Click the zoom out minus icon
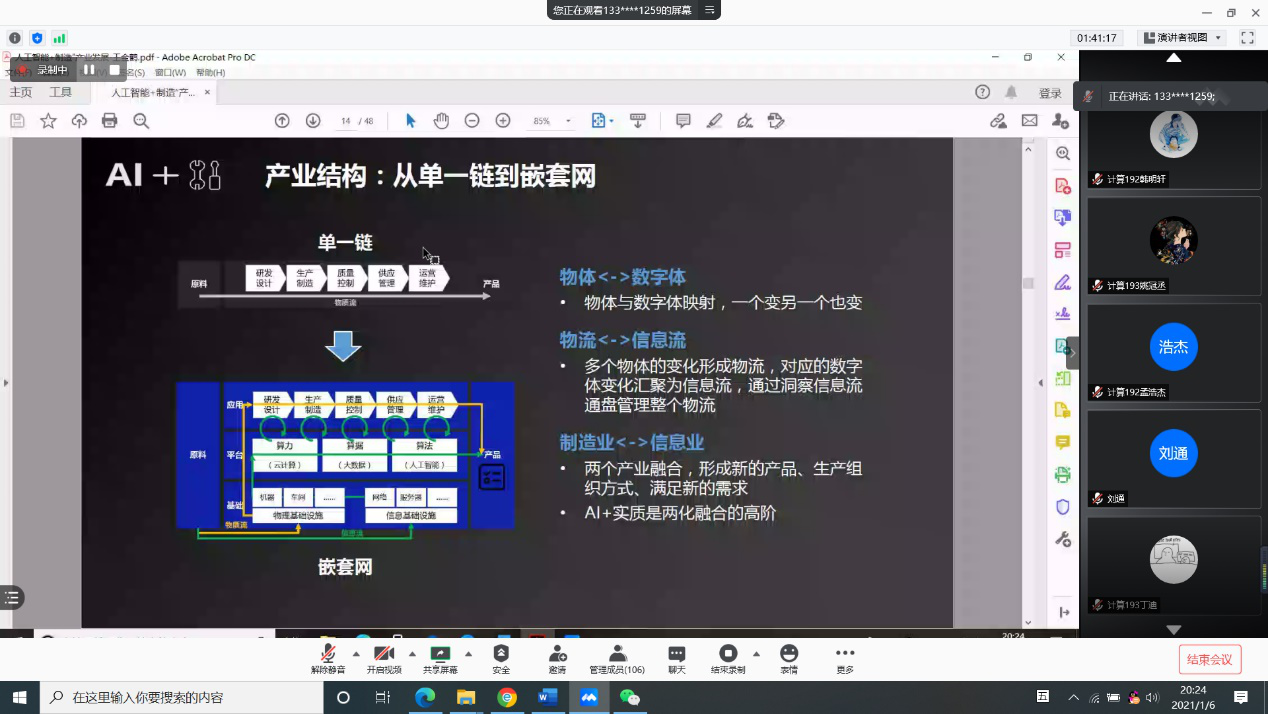The image size is (1268, 714). tap(472, 121)
